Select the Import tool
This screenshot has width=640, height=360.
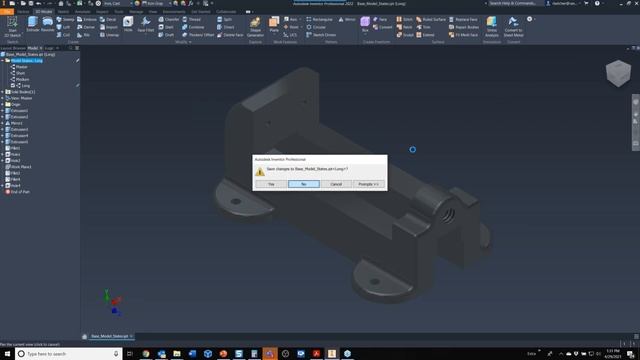[109, 27]
